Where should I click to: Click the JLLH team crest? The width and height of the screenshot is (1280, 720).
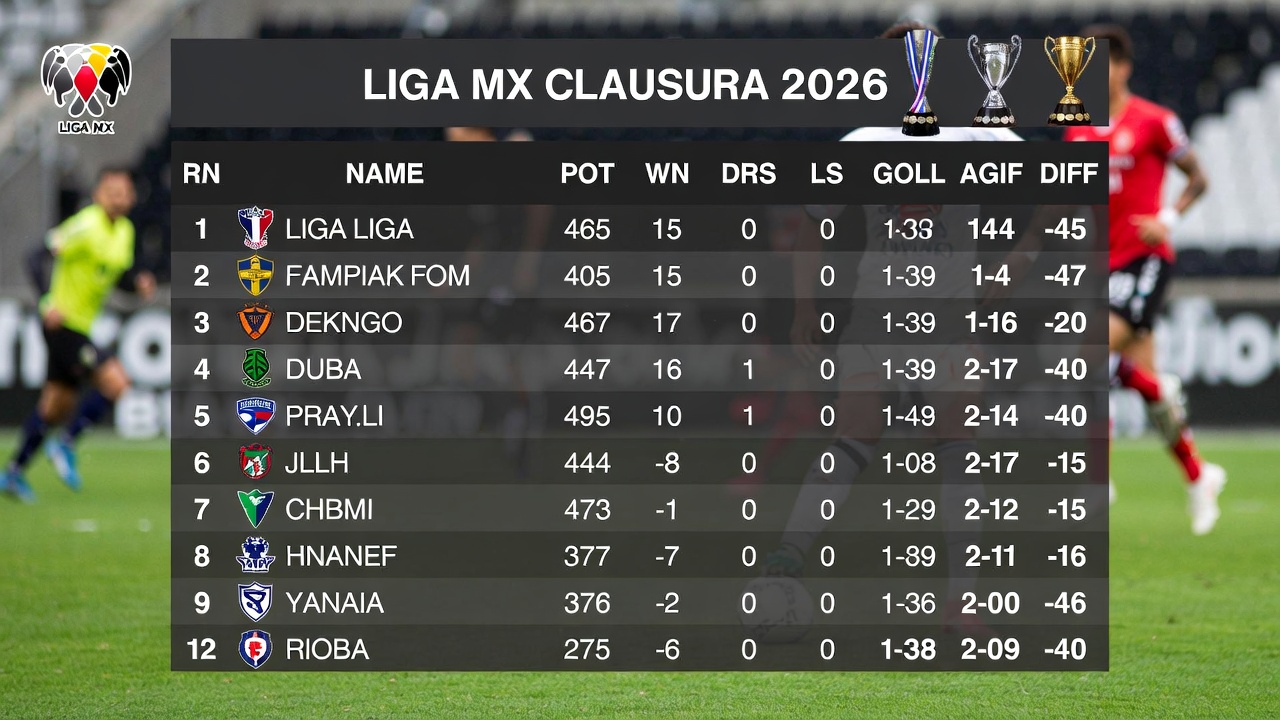(255, 462)
